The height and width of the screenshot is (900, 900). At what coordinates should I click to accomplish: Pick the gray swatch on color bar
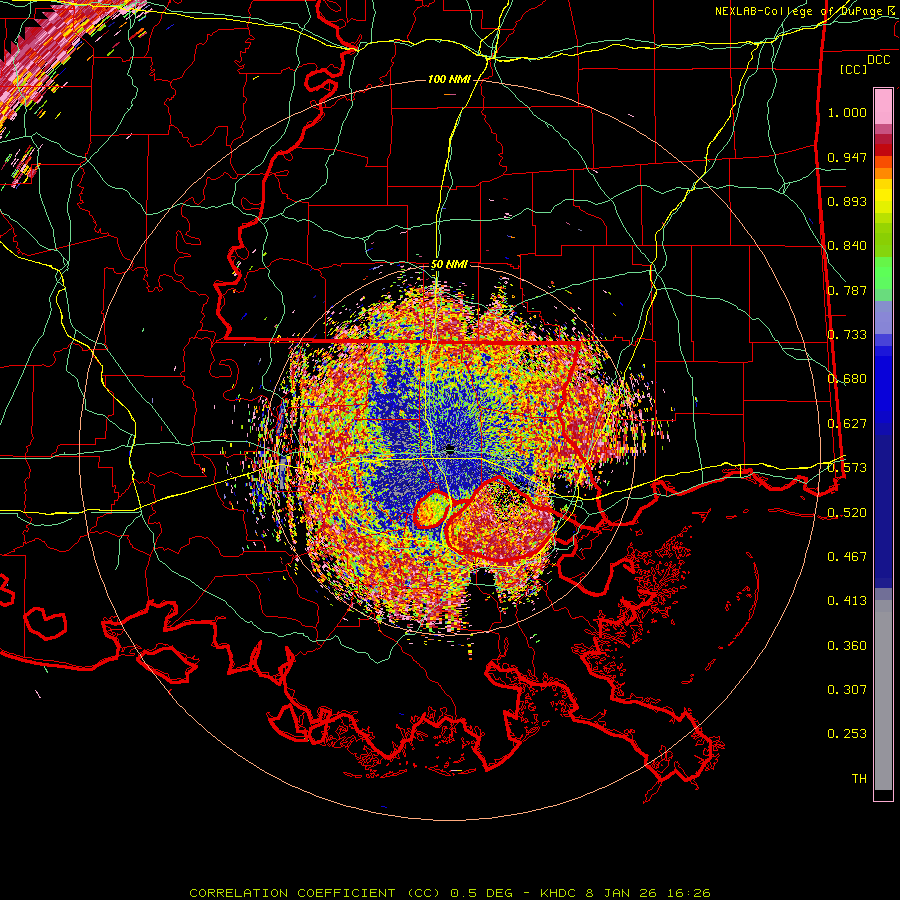click(x=883, y=695)
